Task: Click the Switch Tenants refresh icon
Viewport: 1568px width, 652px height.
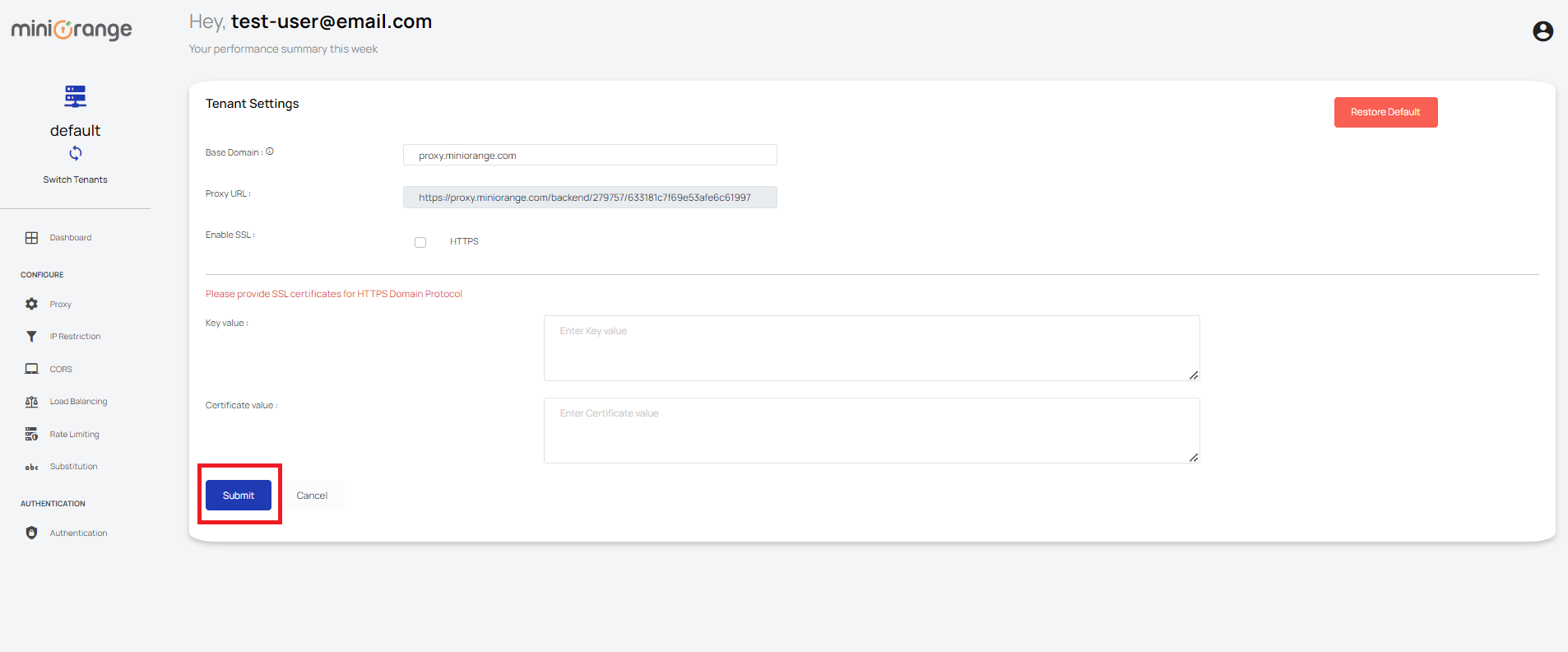Action: (76, 153)
